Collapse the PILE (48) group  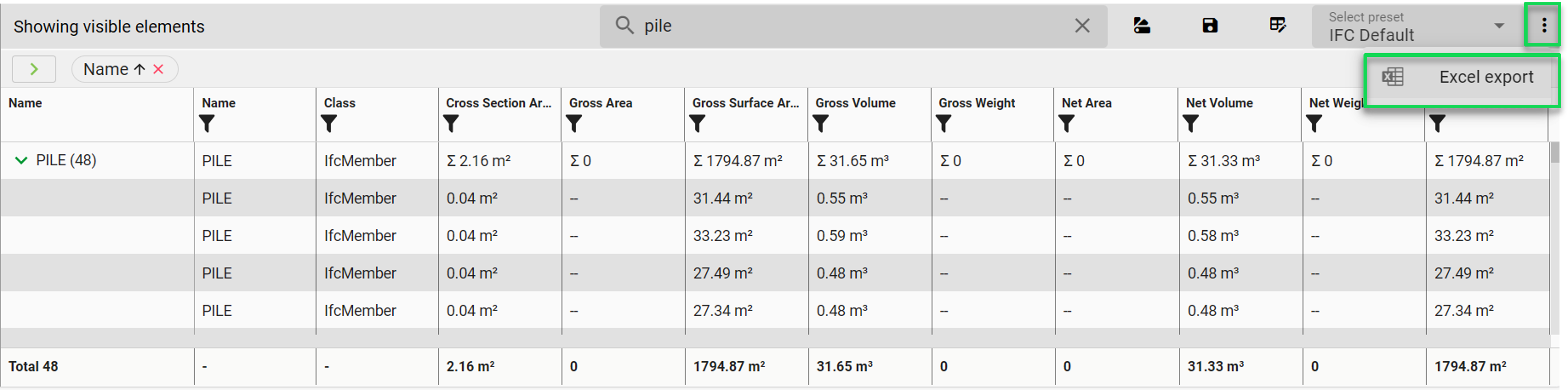click(21, 161)
